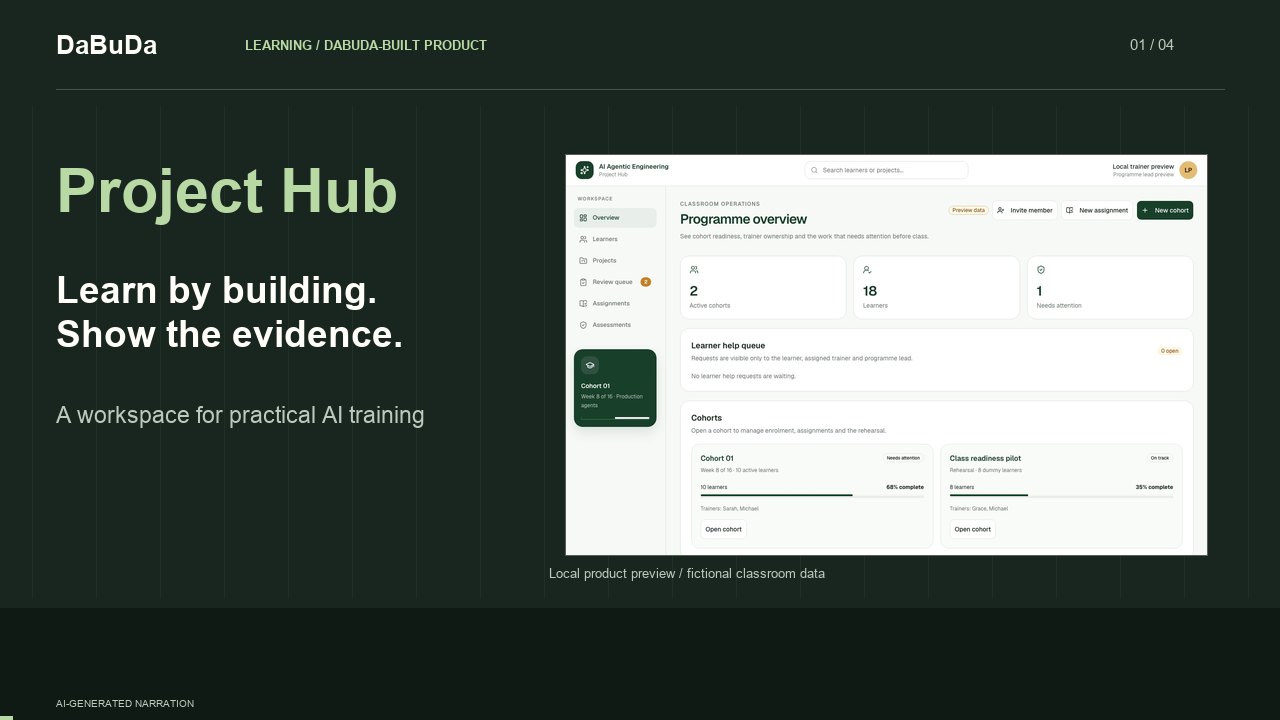Click the 'Programme overview' heading

743,219
